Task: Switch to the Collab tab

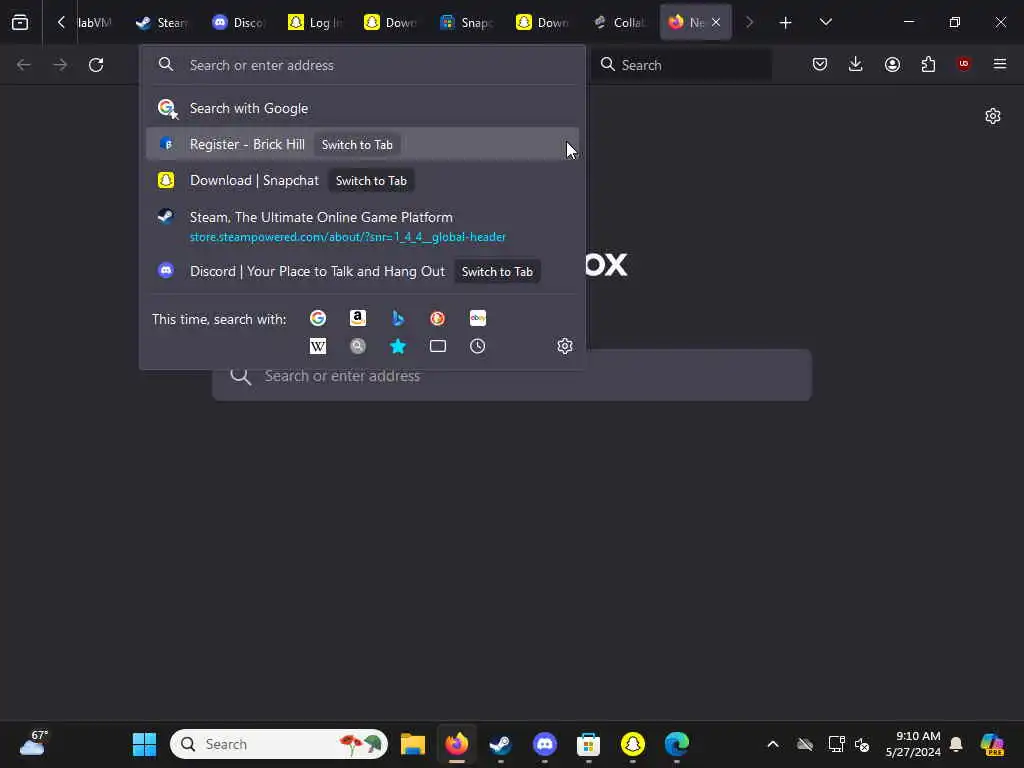Action: [619, 23]
